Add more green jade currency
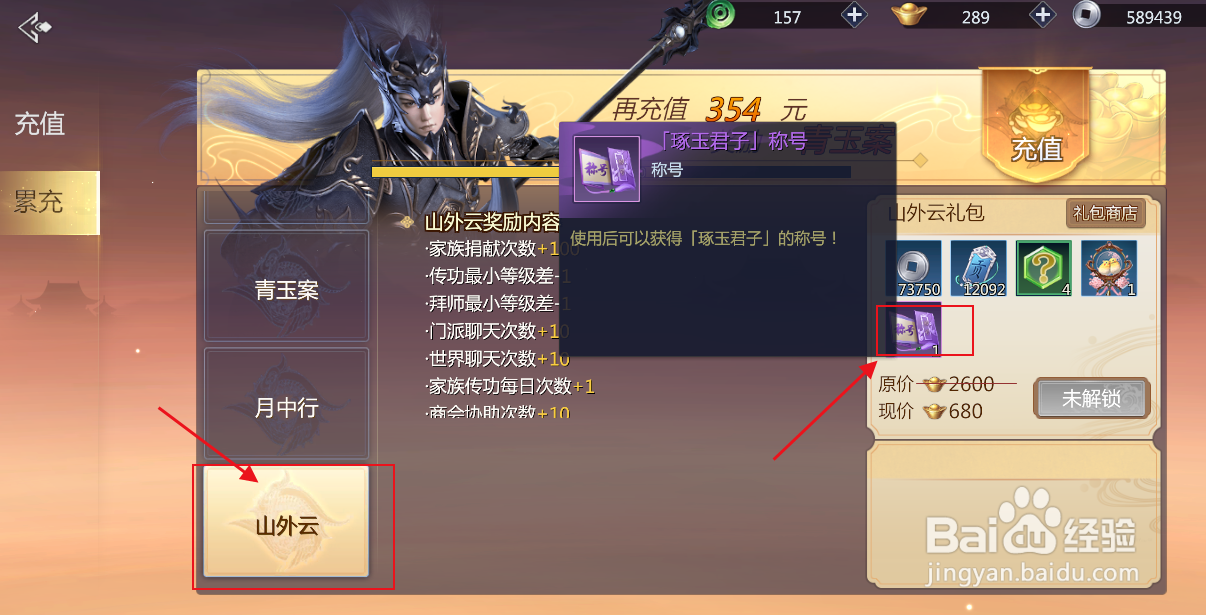This screenshot has width=1206, height=615. [x=853, y=15]
